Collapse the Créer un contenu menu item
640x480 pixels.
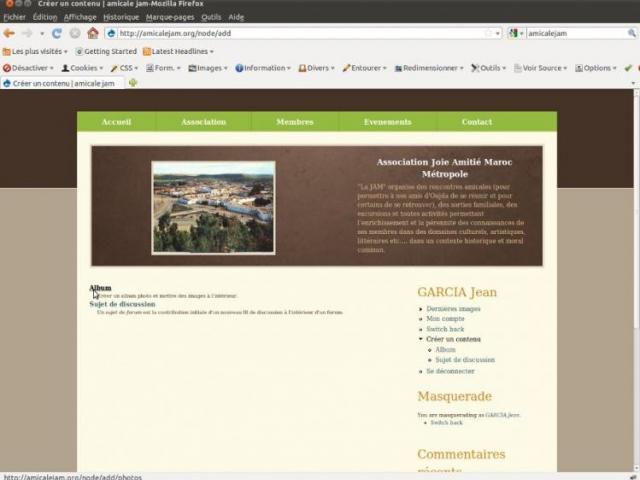point(453,339)
